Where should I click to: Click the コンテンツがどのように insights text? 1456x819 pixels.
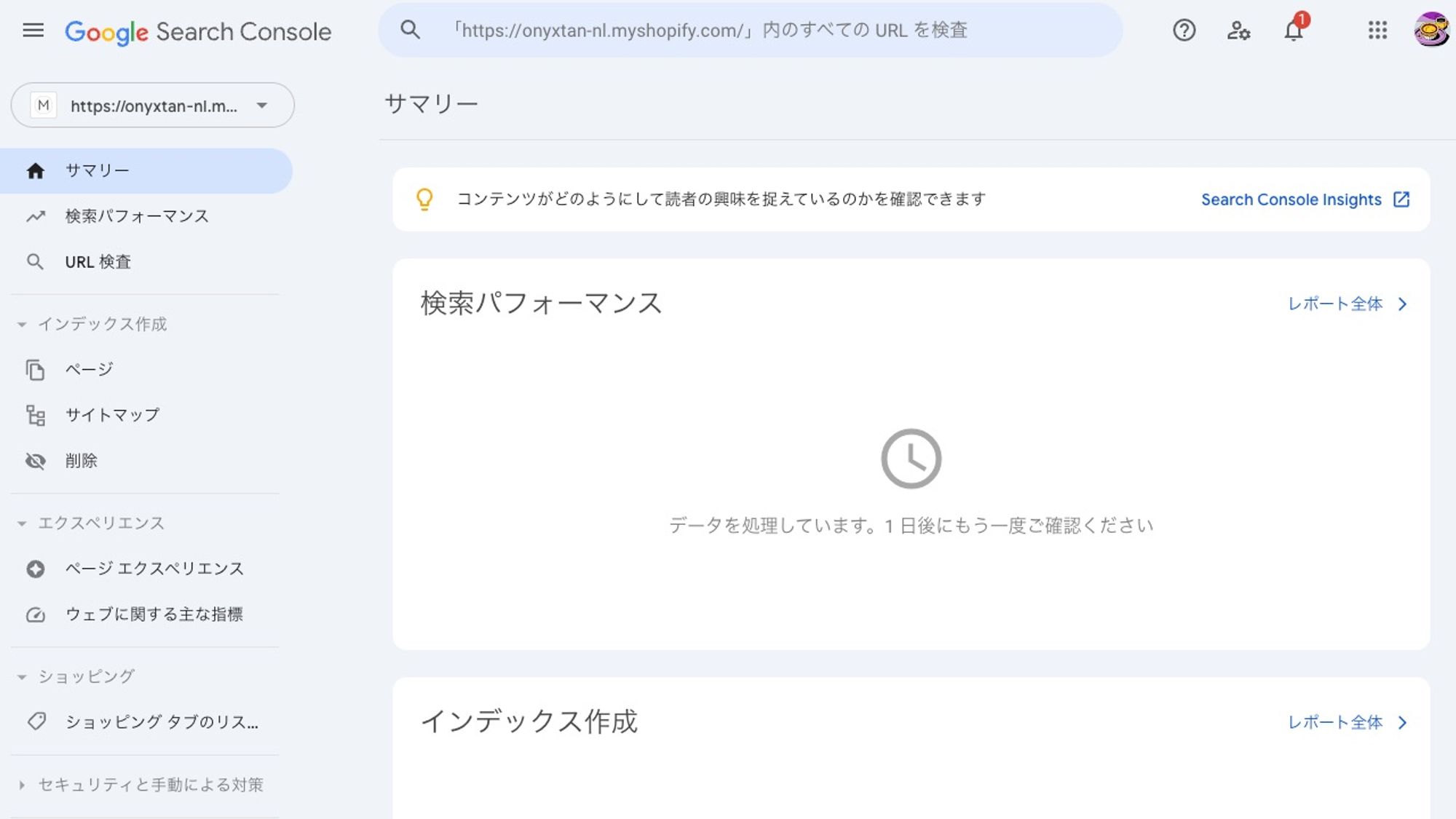tap(721, 199)
